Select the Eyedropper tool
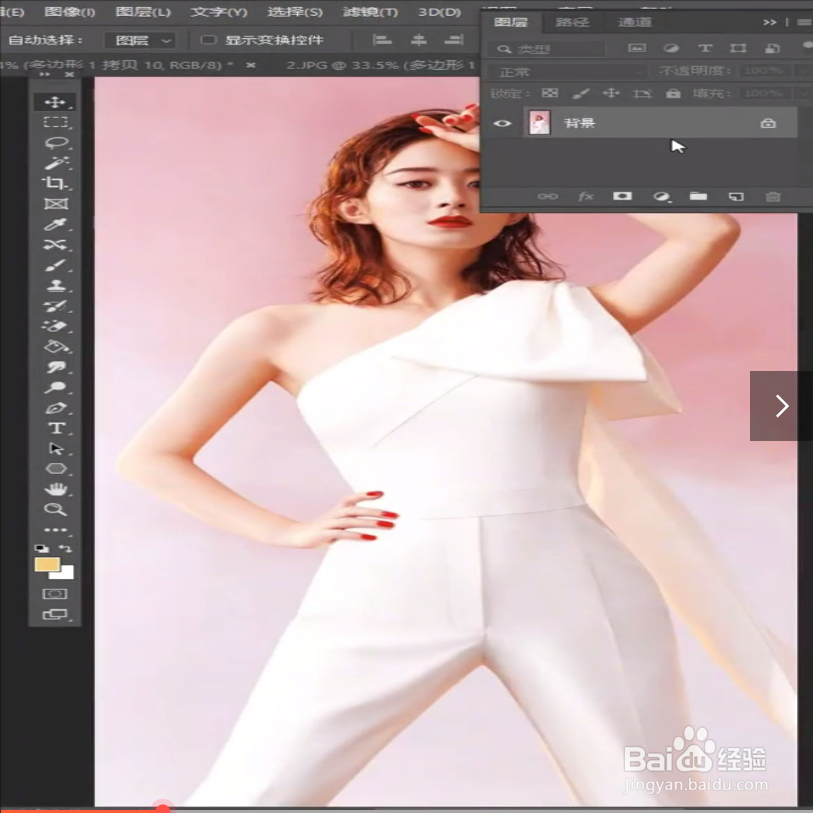The image size is (813, 813). (x=55, y=224)
